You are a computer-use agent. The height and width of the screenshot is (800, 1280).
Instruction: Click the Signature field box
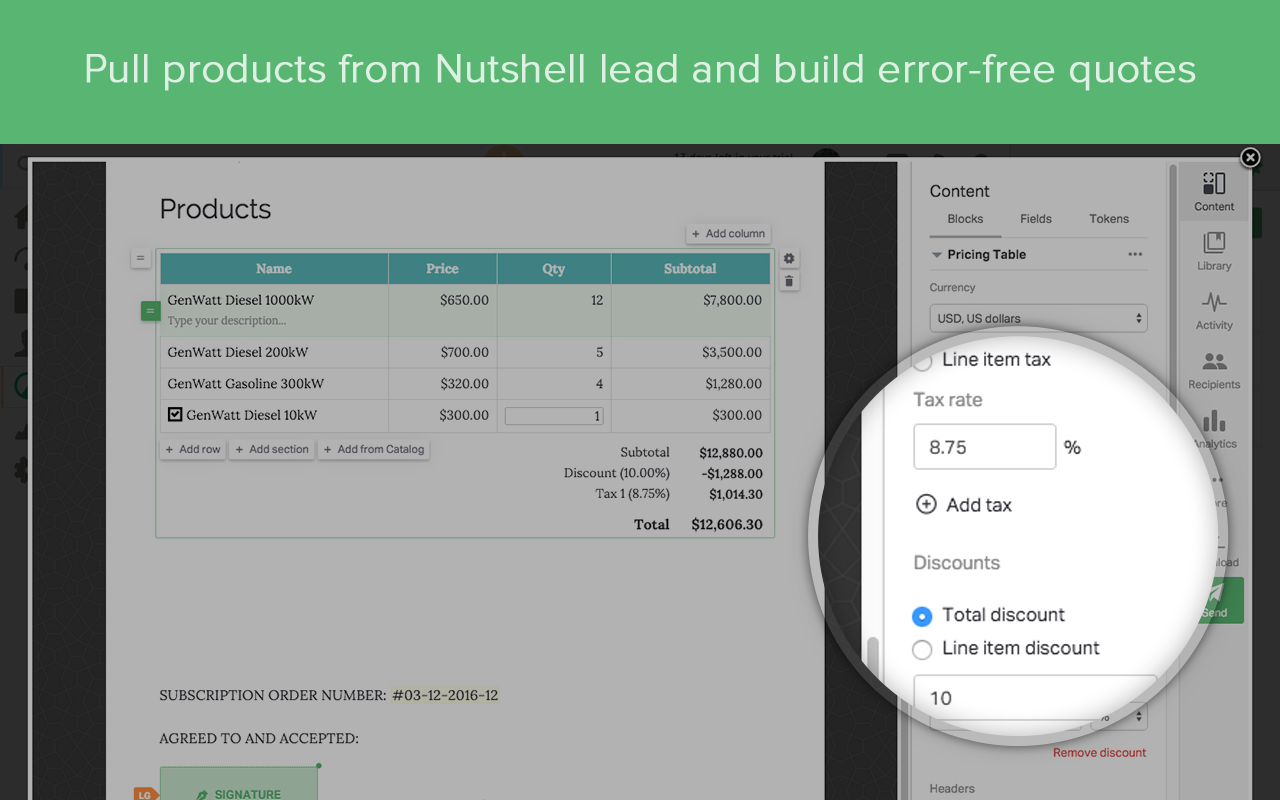239,785
